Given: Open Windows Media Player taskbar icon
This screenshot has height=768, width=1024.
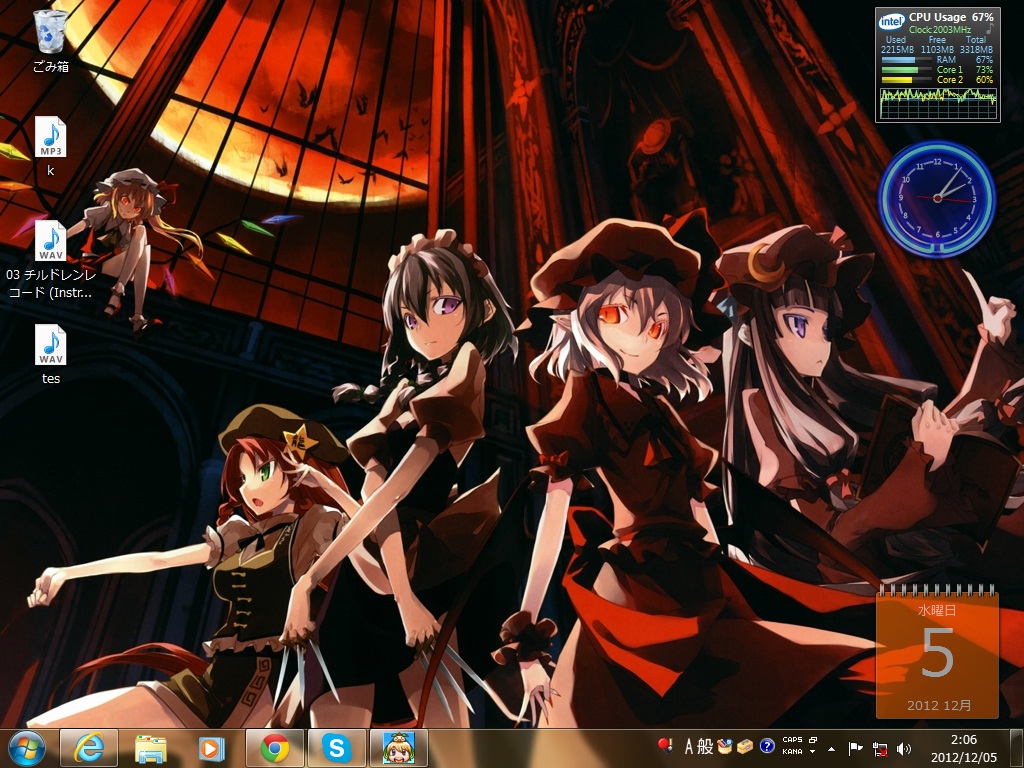Looking at the screenshot, I should [x=211, y=748].
